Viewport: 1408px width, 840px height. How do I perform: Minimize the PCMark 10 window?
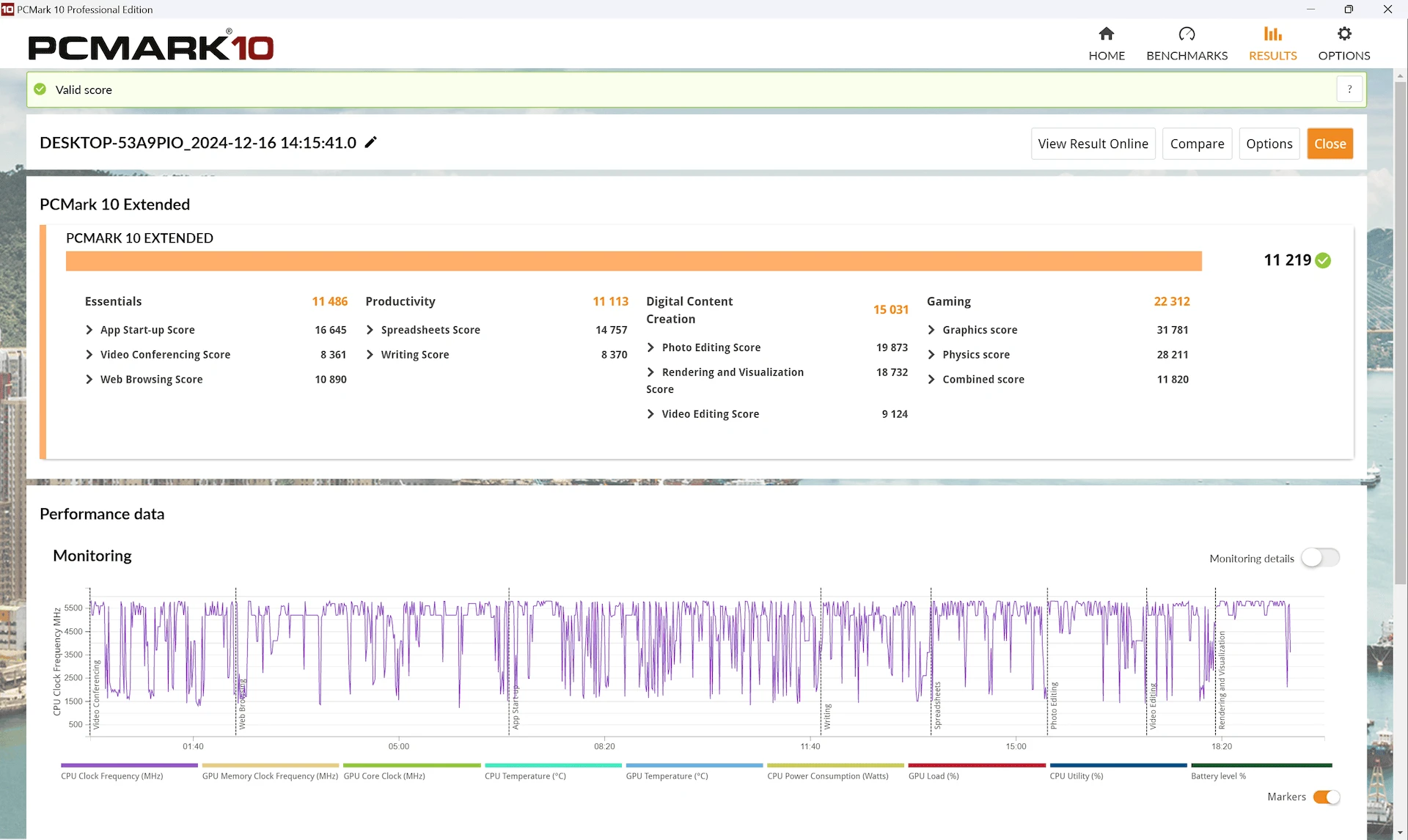[1310, 10]
